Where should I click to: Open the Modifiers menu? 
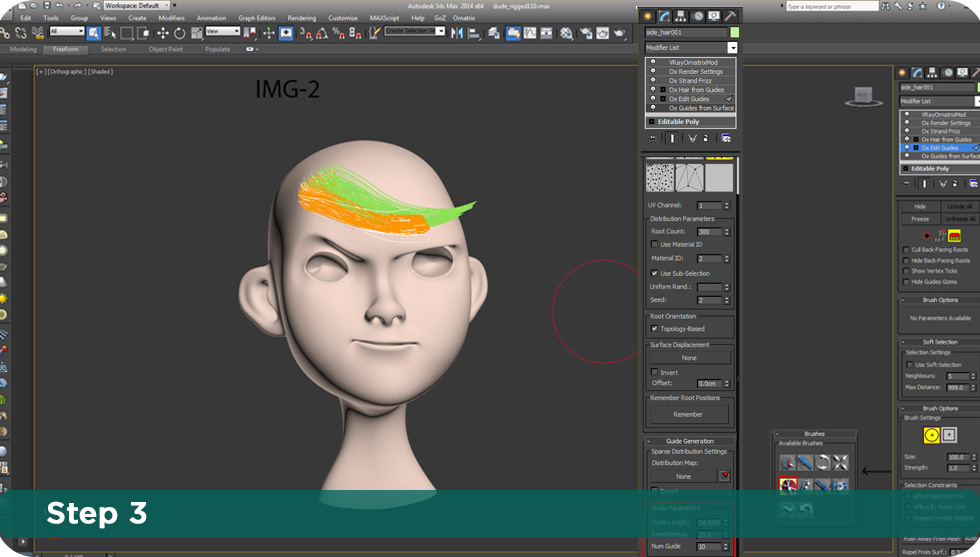(171, 18)
